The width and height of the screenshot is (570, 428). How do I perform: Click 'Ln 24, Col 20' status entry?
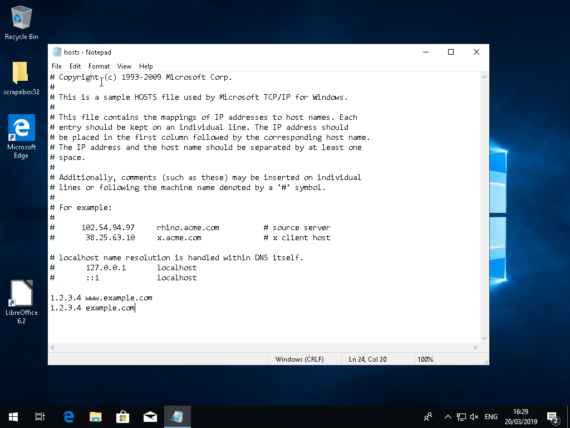point(368,359)
